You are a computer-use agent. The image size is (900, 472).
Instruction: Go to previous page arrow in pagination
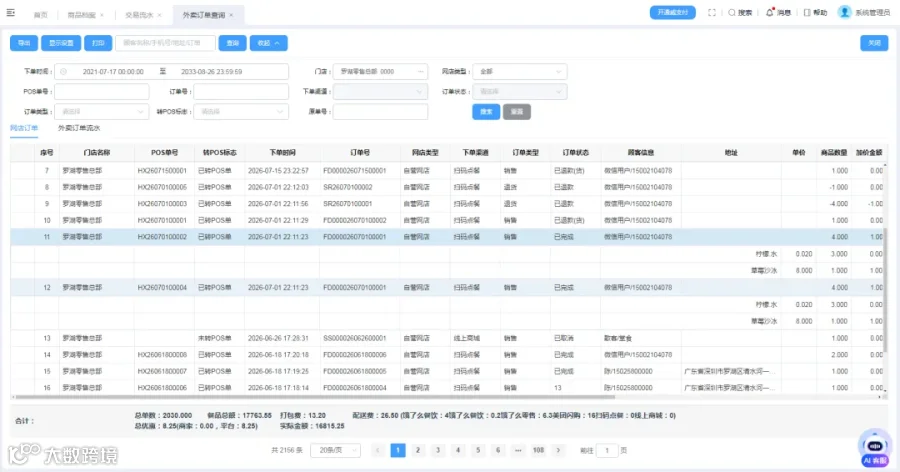pyautogui.click(x=377, y=450)
